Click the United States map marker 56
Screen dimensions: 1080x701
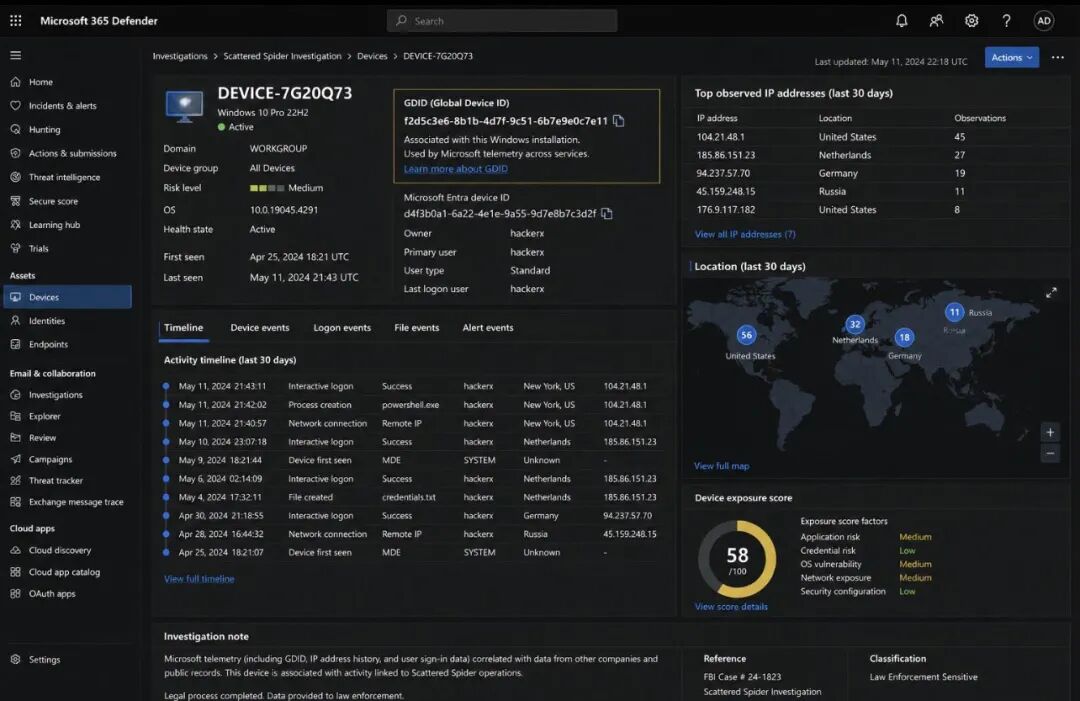[x=746, y=335]
